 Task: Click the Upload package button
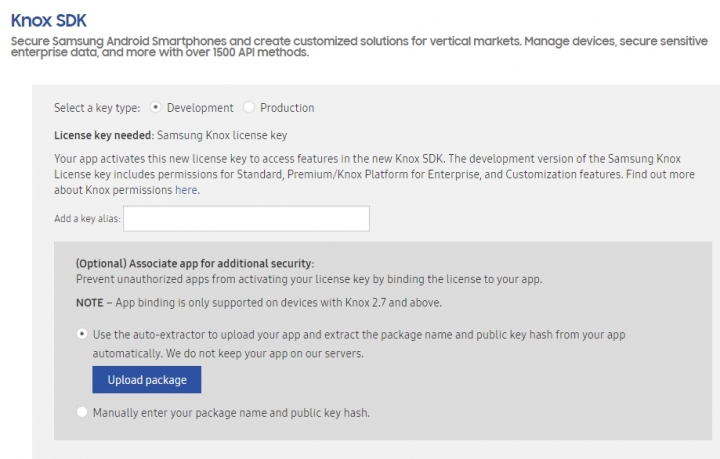[147, 380]
